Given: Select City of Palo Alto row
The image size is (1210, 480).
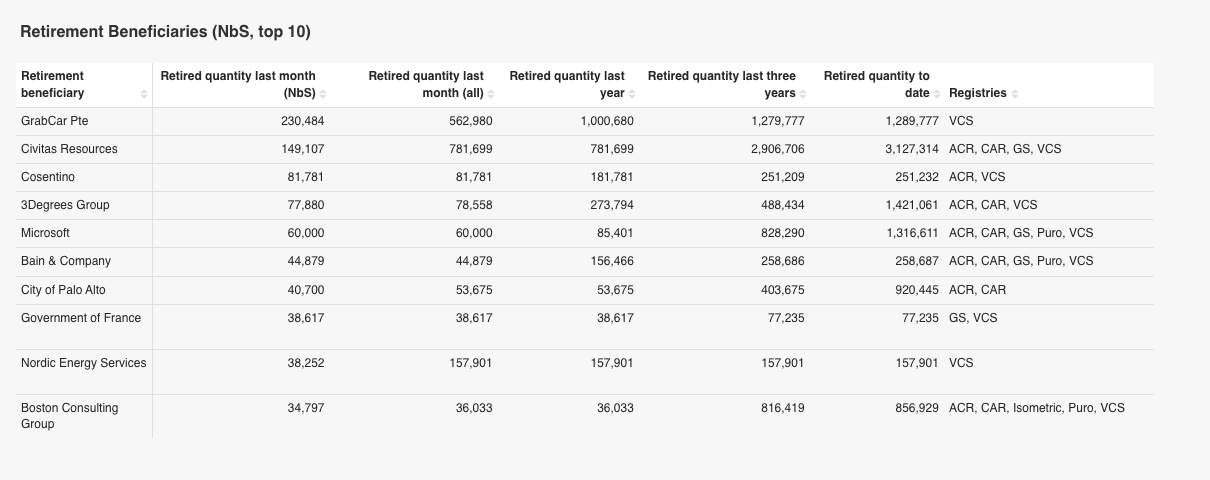Looking at the screenshot, I should (63, 290).
